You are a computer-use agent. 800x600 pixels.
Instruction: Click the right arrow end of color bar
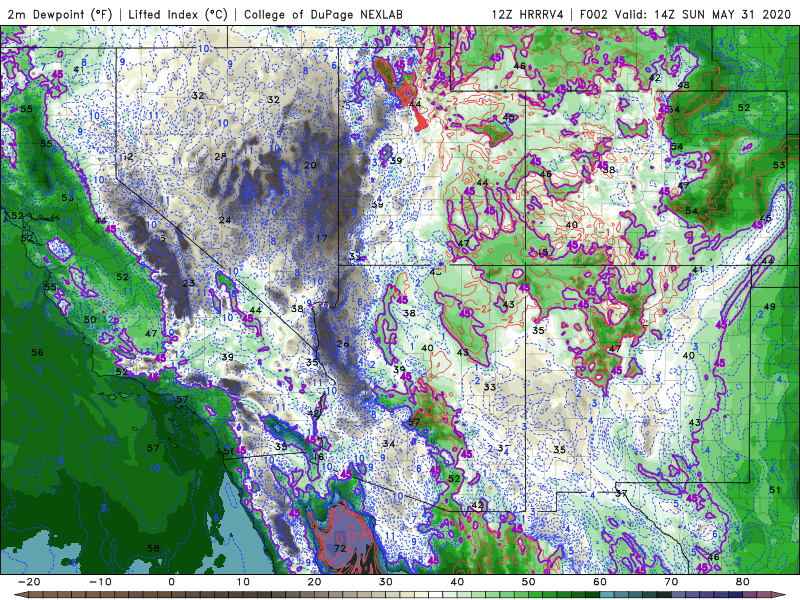[x=779, y=595]
